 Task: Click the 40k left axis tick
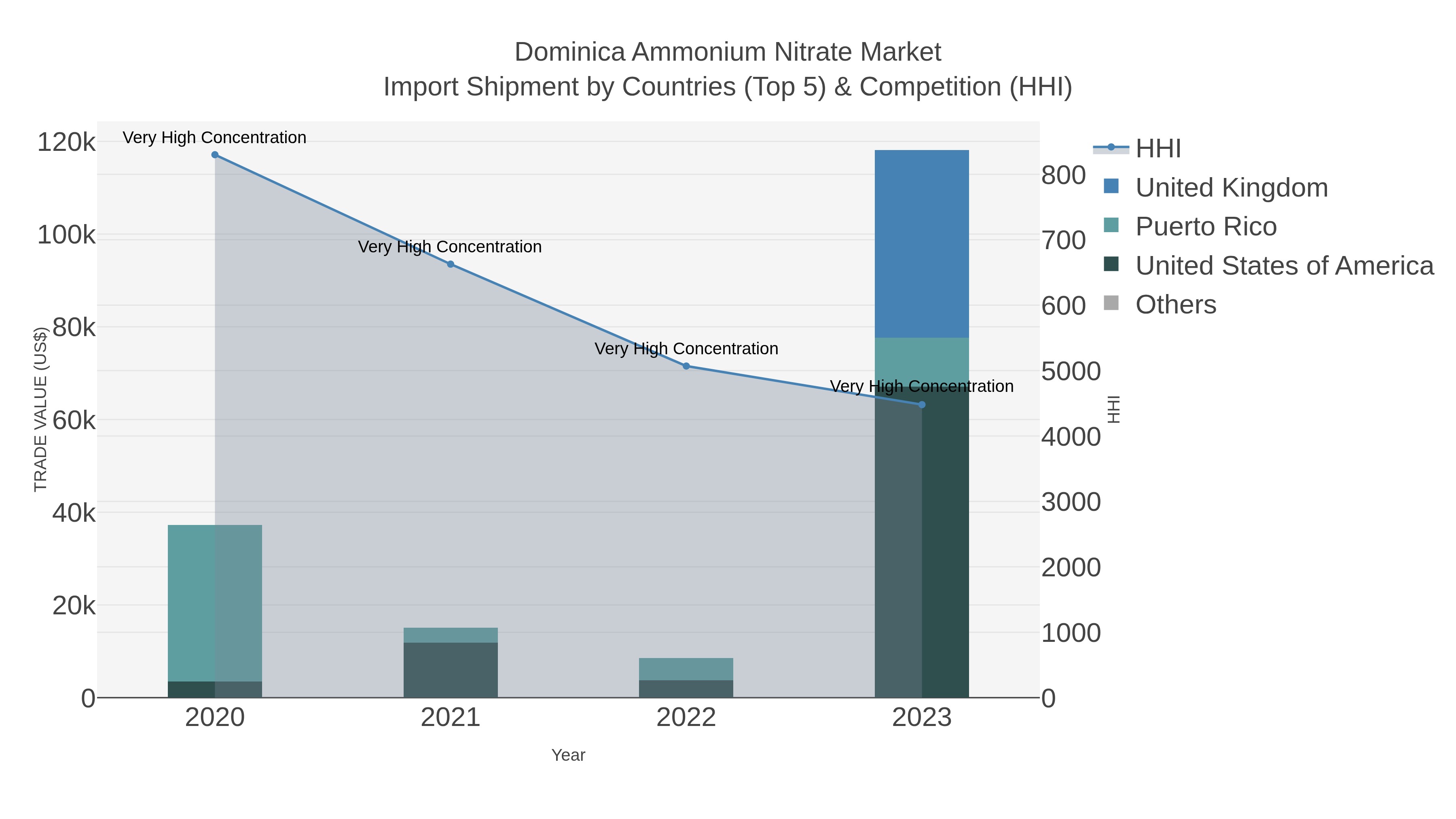pos(74,513)
